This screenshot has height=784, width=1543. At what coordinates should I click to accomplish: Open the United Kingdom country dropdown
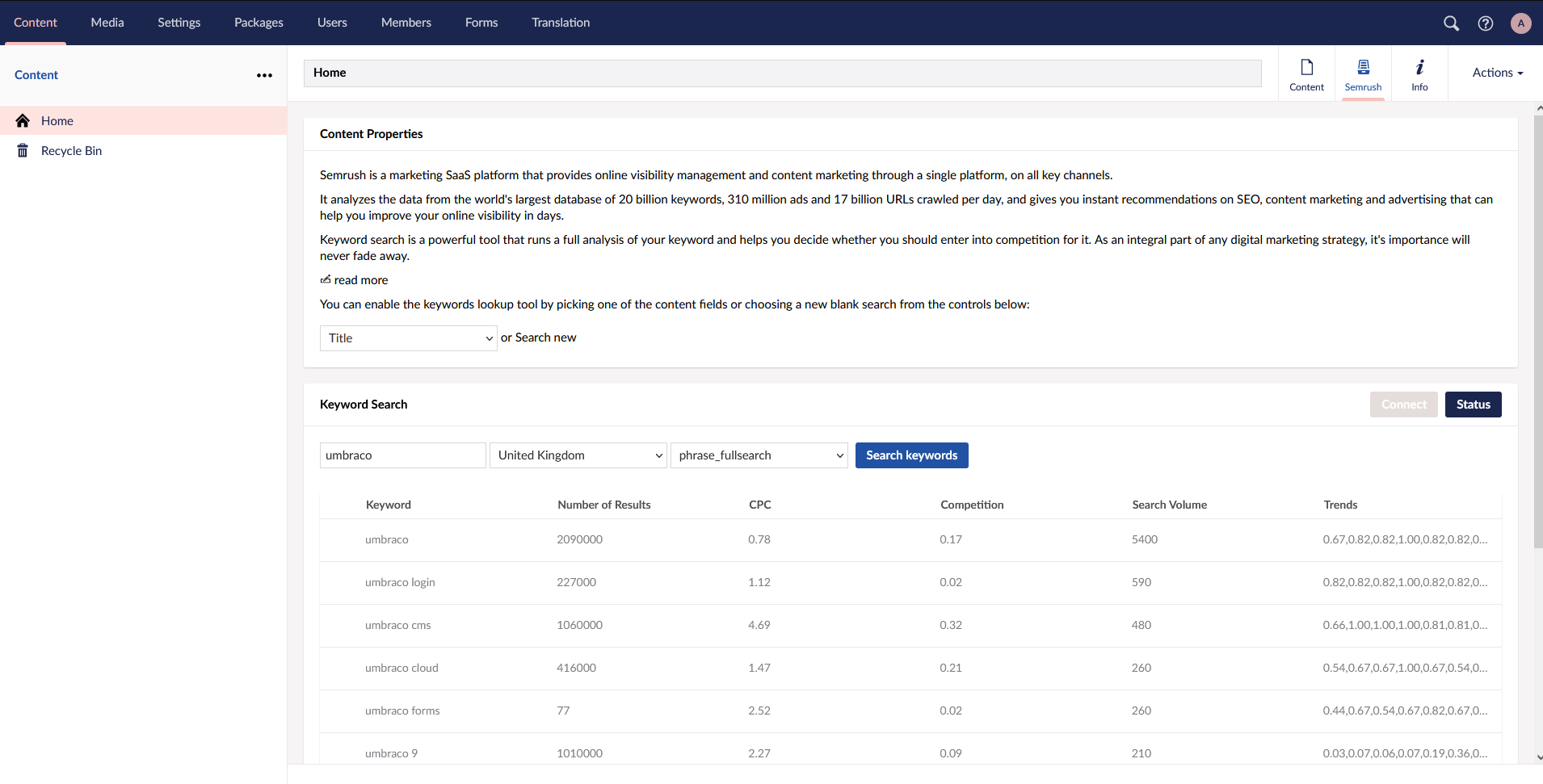coord(578,455)
